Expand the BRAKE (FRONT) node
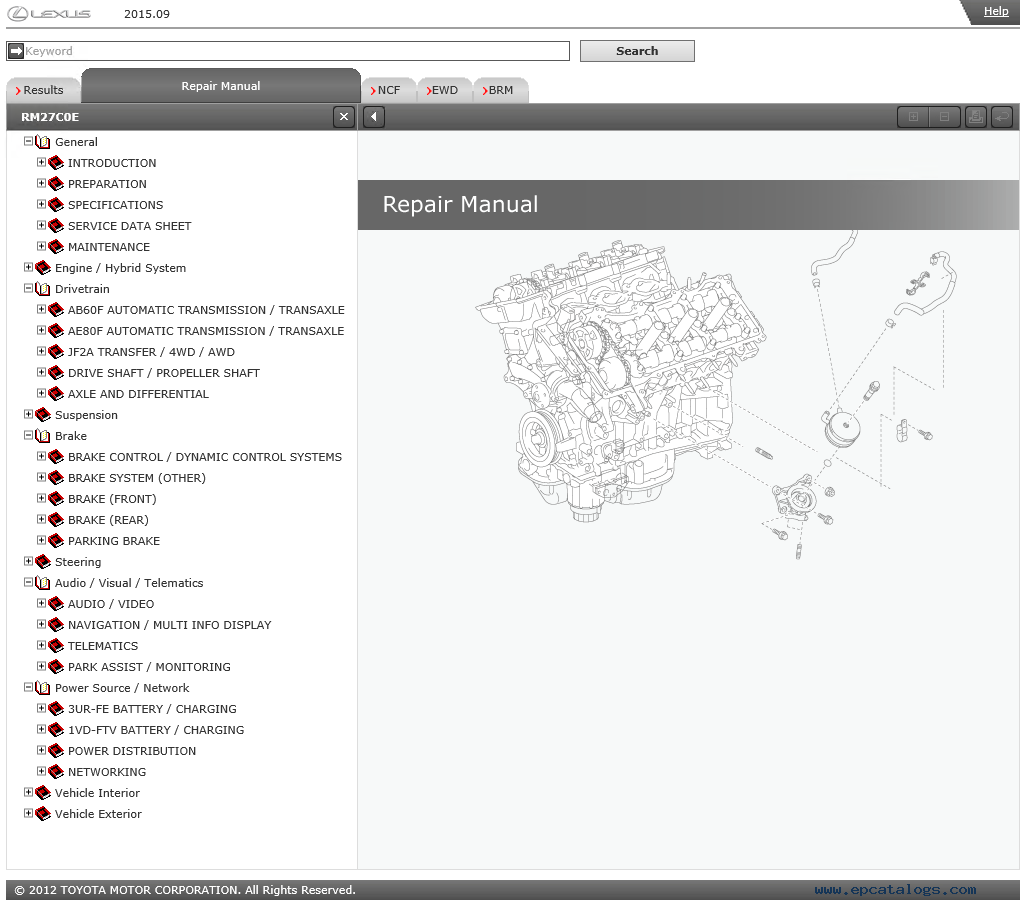This screenshot has height=906, width=1027. tap(41, 497)
